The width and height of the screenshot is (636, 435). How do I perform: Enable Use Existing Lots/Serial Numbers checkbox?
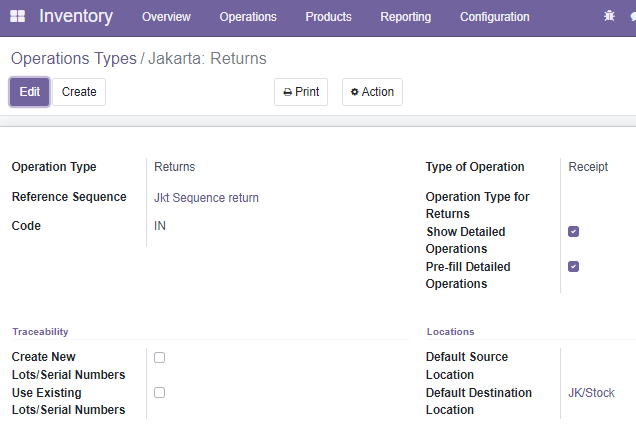coord(159,392)
